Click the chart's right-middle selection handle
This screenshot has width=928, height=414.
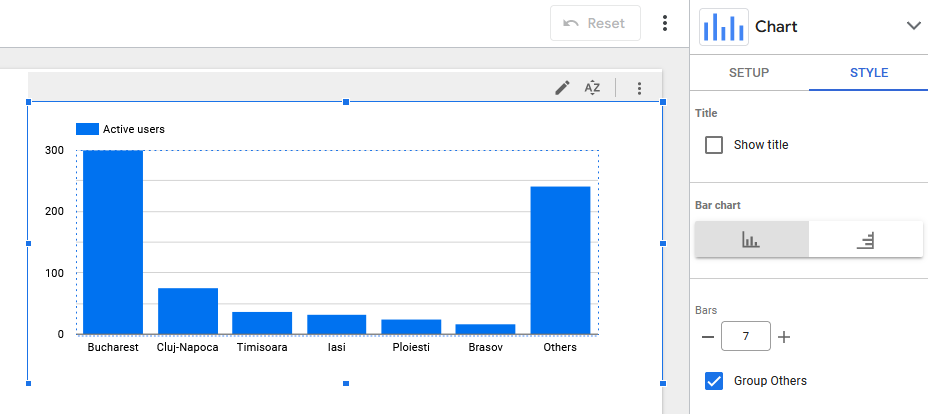(663, 243)
